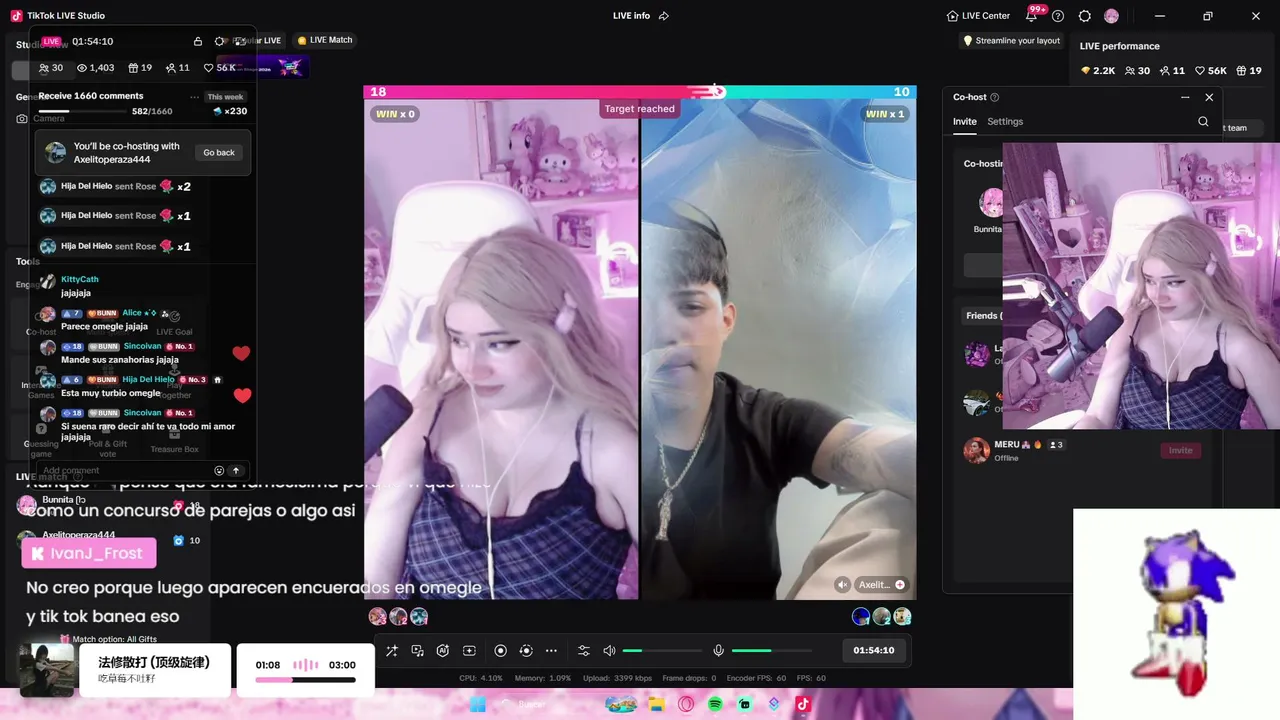This screenshot has height=720, width=1280.
Task: Click the Target reached label
Action: [640, 108]
